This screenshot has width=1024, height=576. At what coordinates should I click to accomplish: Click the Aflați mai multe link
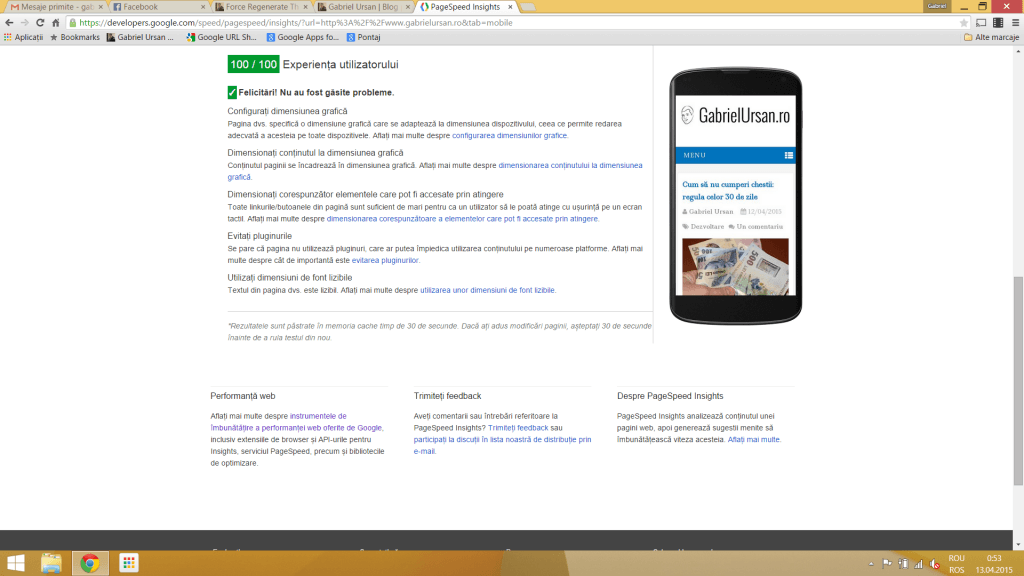[x=754, y=440]
